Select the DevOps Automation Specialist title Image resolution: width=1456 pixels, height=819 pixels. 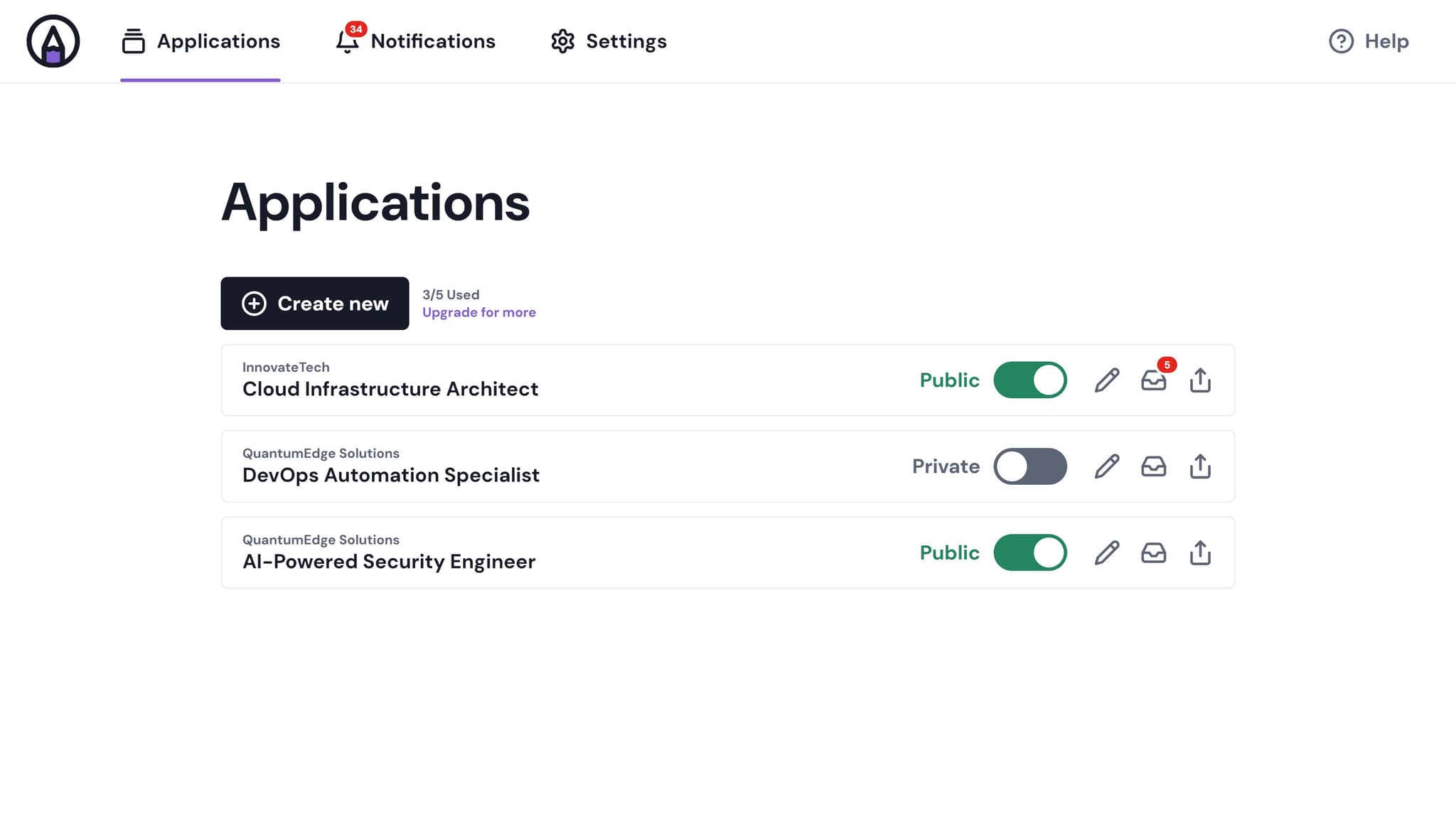click(x=391, y=476)
